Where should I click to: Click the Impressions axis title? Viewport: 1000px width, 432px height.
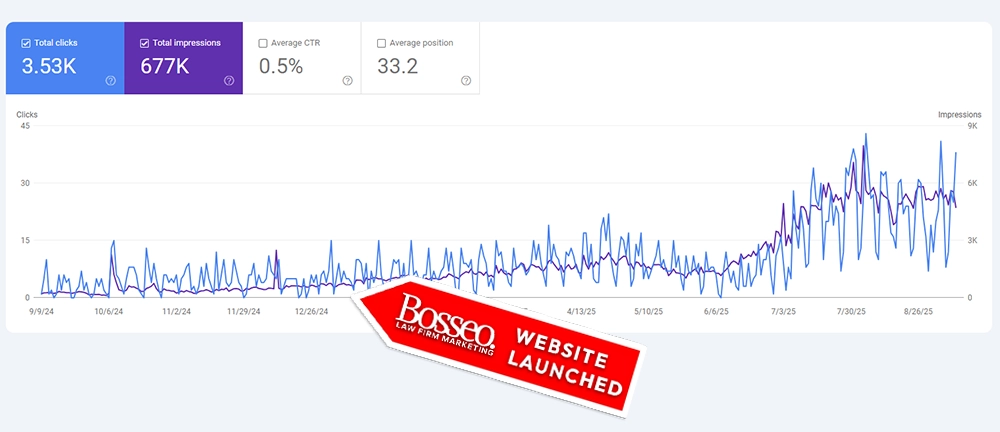(959, 115)
